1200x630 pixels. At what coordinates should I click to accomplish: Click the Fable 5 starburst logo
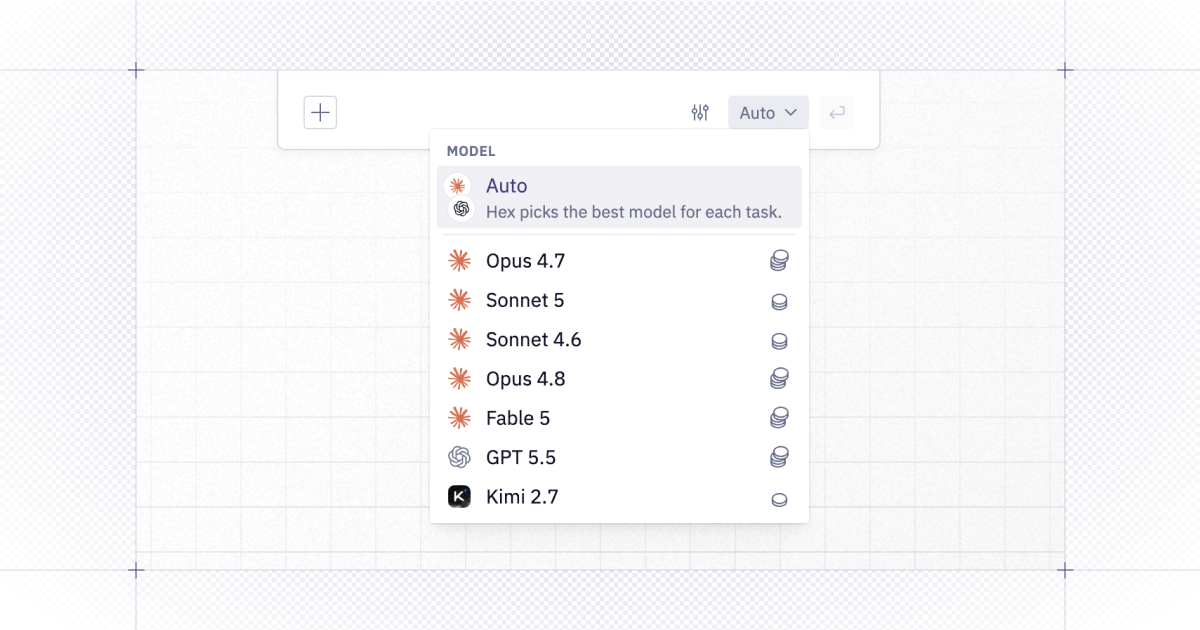coord(459,418)
